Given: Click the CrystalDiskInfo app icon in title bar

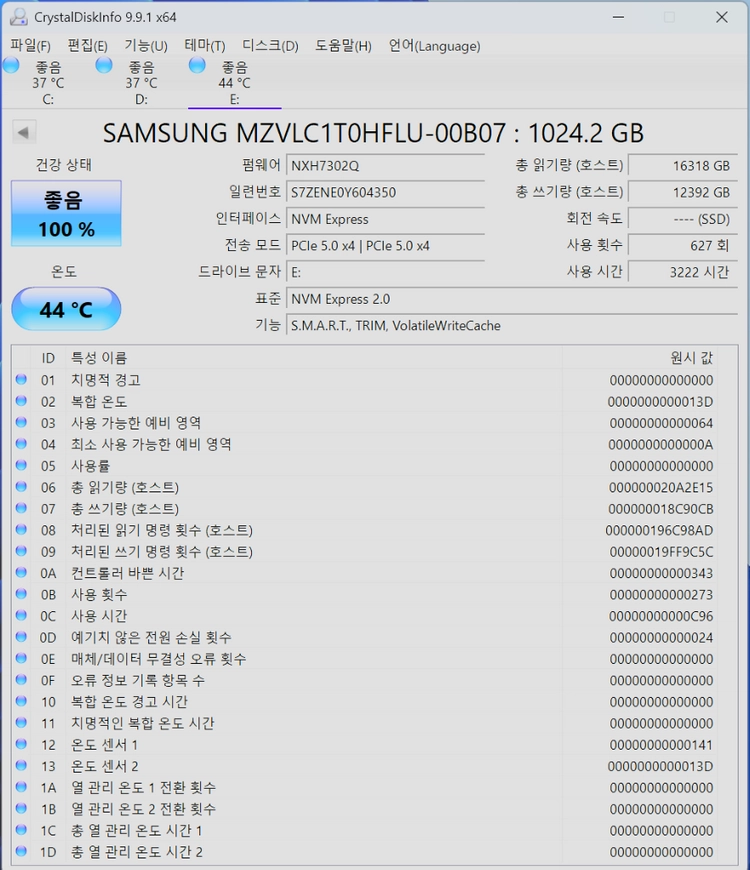Looking at the screenshot, I should (x=18, y=17).
